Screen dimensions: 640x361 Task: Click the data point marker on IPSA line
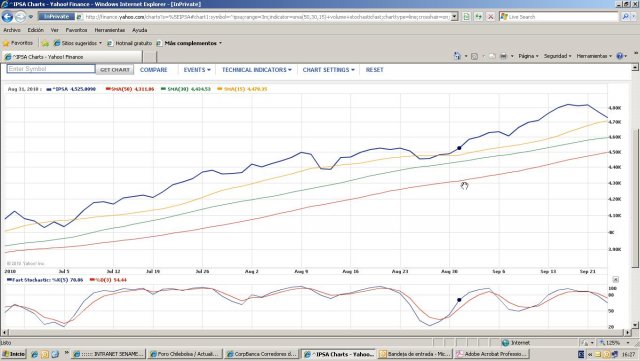pos(459,148)
